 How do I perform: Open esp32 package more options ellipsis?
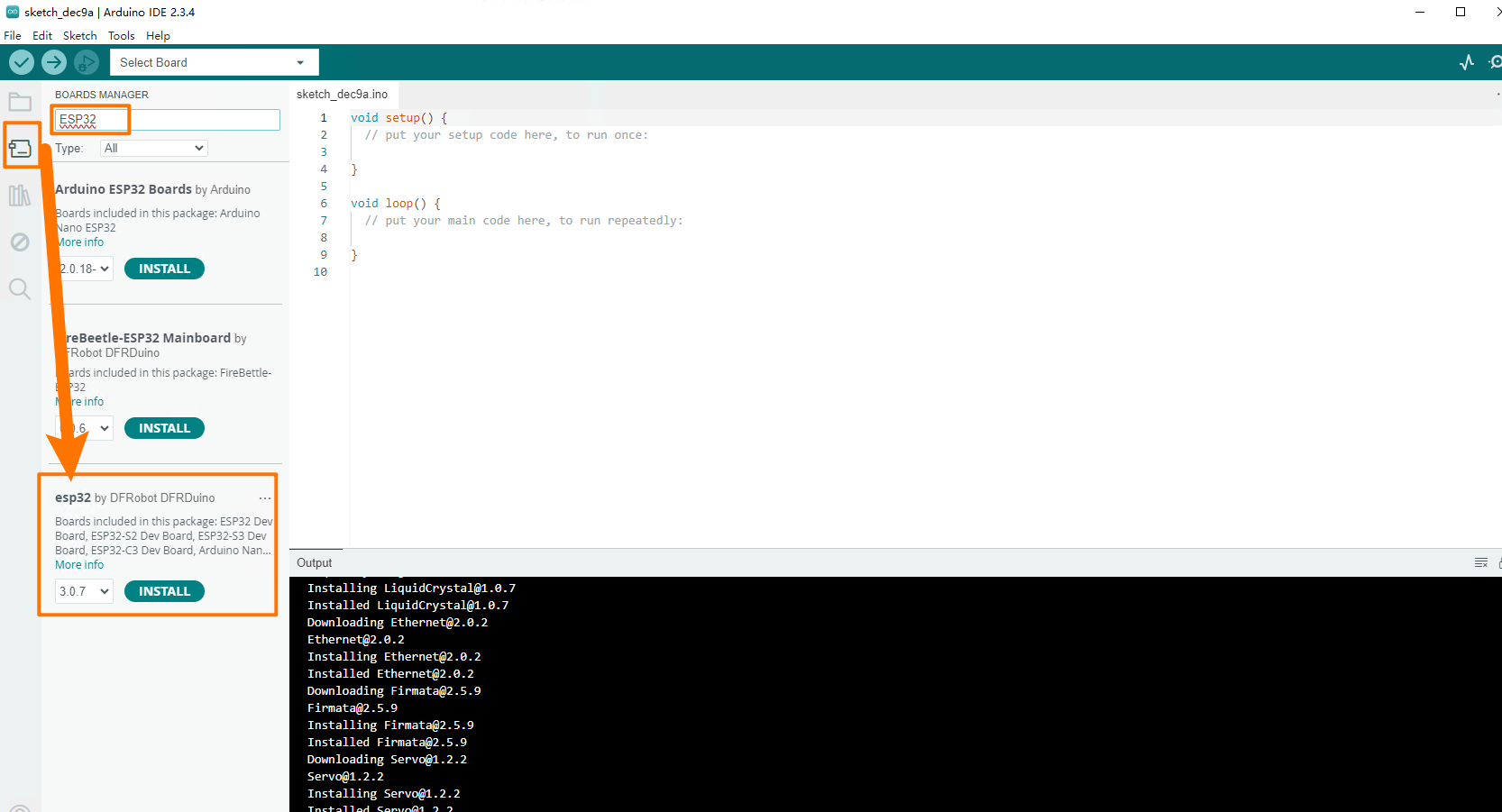tap(265, 497)
